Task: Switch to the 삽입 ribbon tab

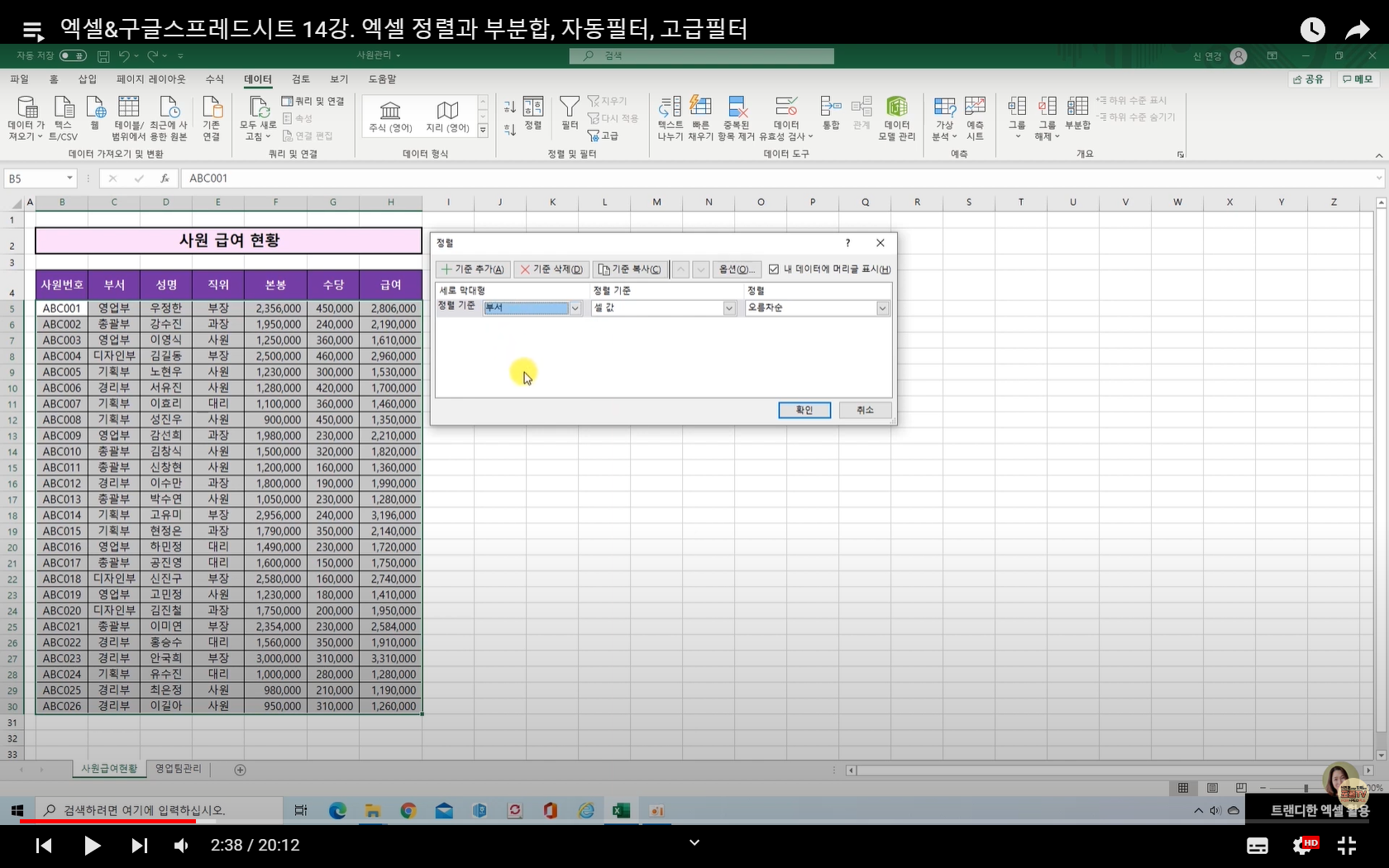Action: 87,79
